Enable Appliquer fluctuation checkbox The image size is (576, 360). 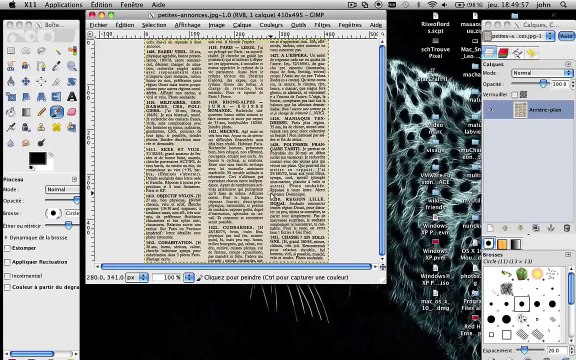[7, 262]
